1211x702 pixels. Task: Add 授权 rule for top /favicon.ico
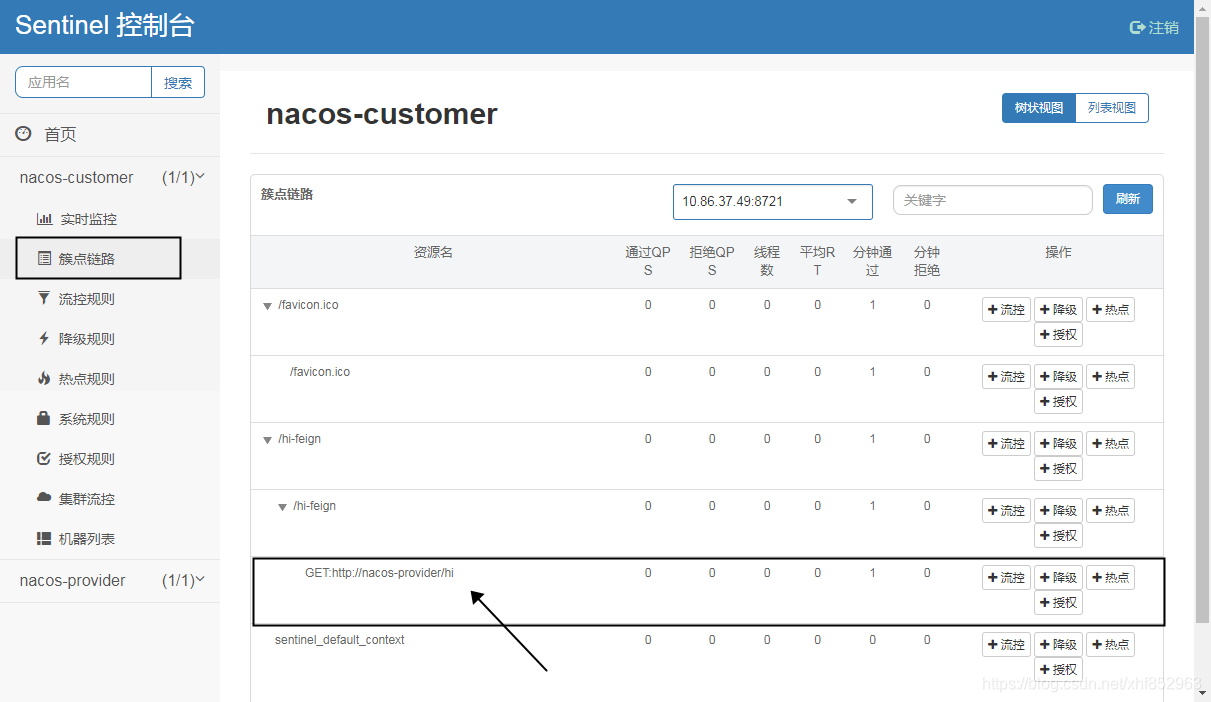[1058, 335]
